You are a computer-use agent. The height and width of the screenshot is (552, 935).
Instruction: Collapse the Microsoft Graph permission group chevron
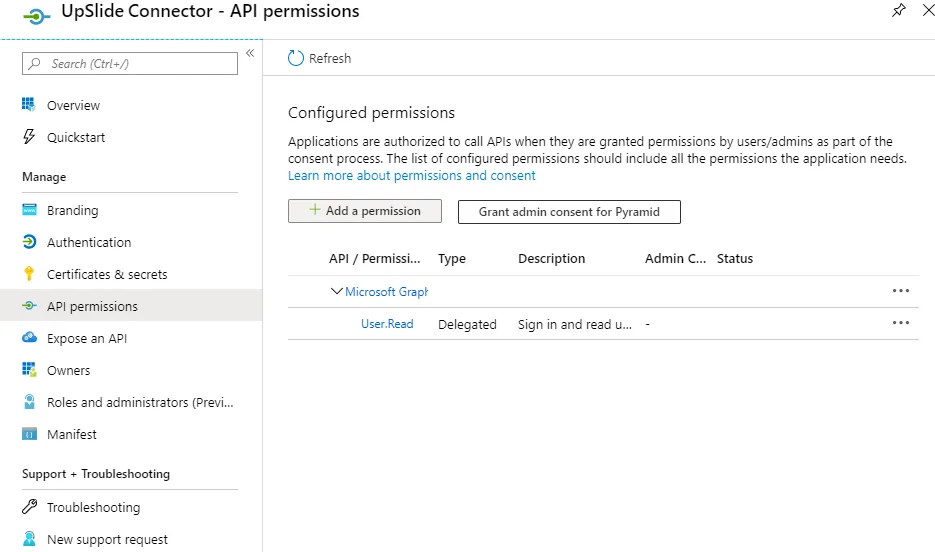(x=336, y=291)
